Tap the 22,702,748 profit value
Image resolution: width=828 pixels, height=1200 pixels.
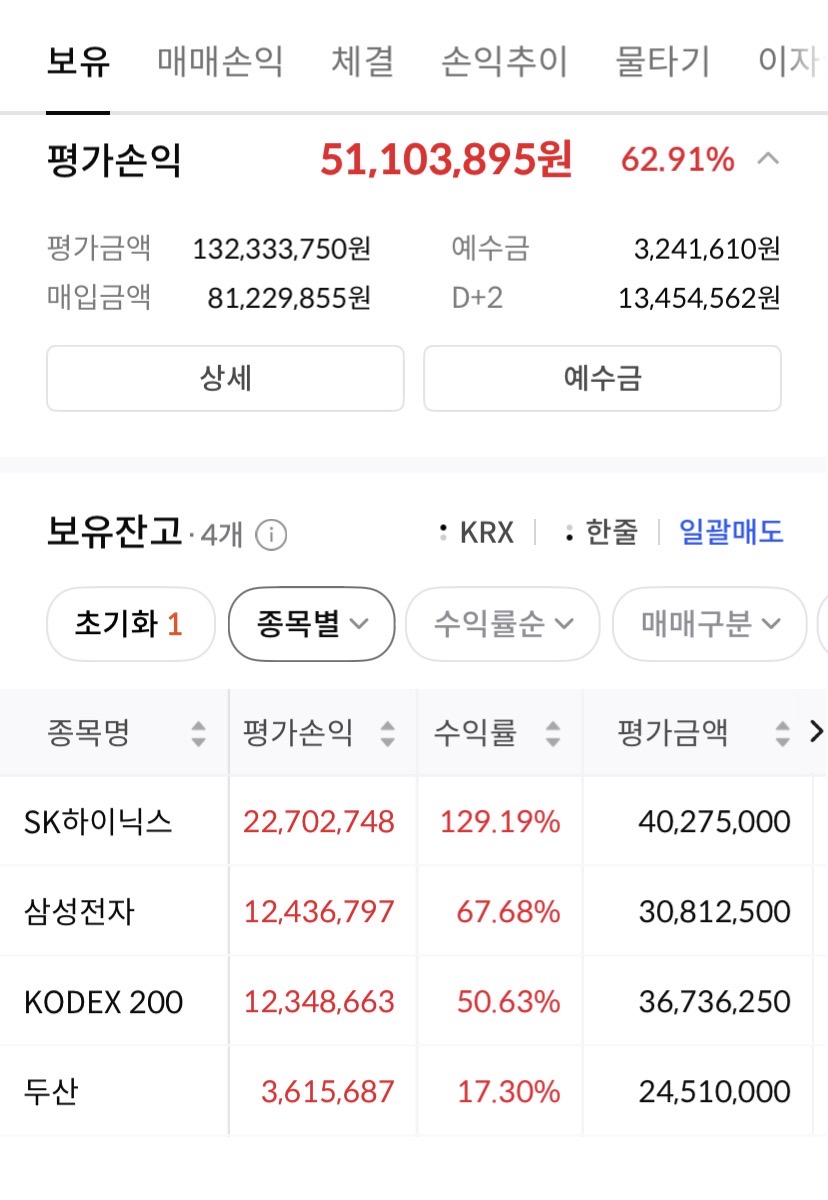click(319, 822)
